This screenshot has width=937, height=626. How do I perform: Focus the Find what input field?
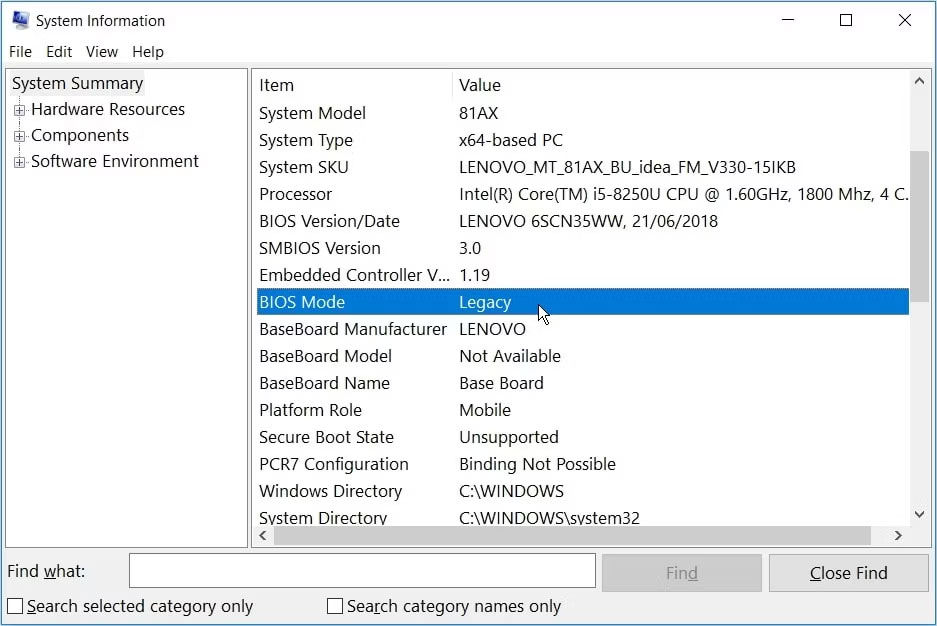coord(362,570)
